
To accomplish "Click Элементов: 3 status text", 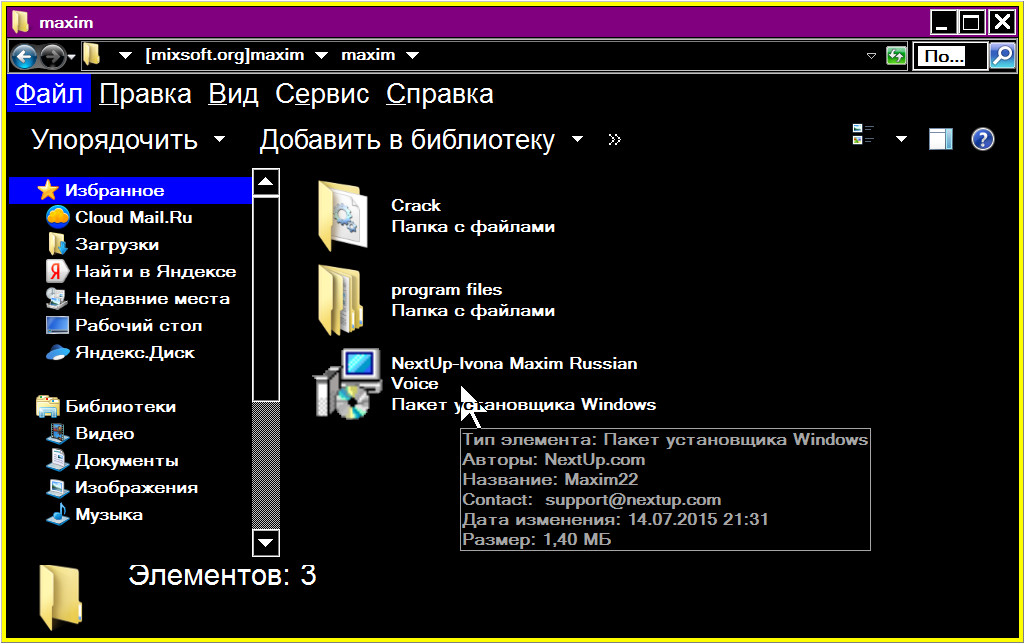I will click(x=222, y=575).
